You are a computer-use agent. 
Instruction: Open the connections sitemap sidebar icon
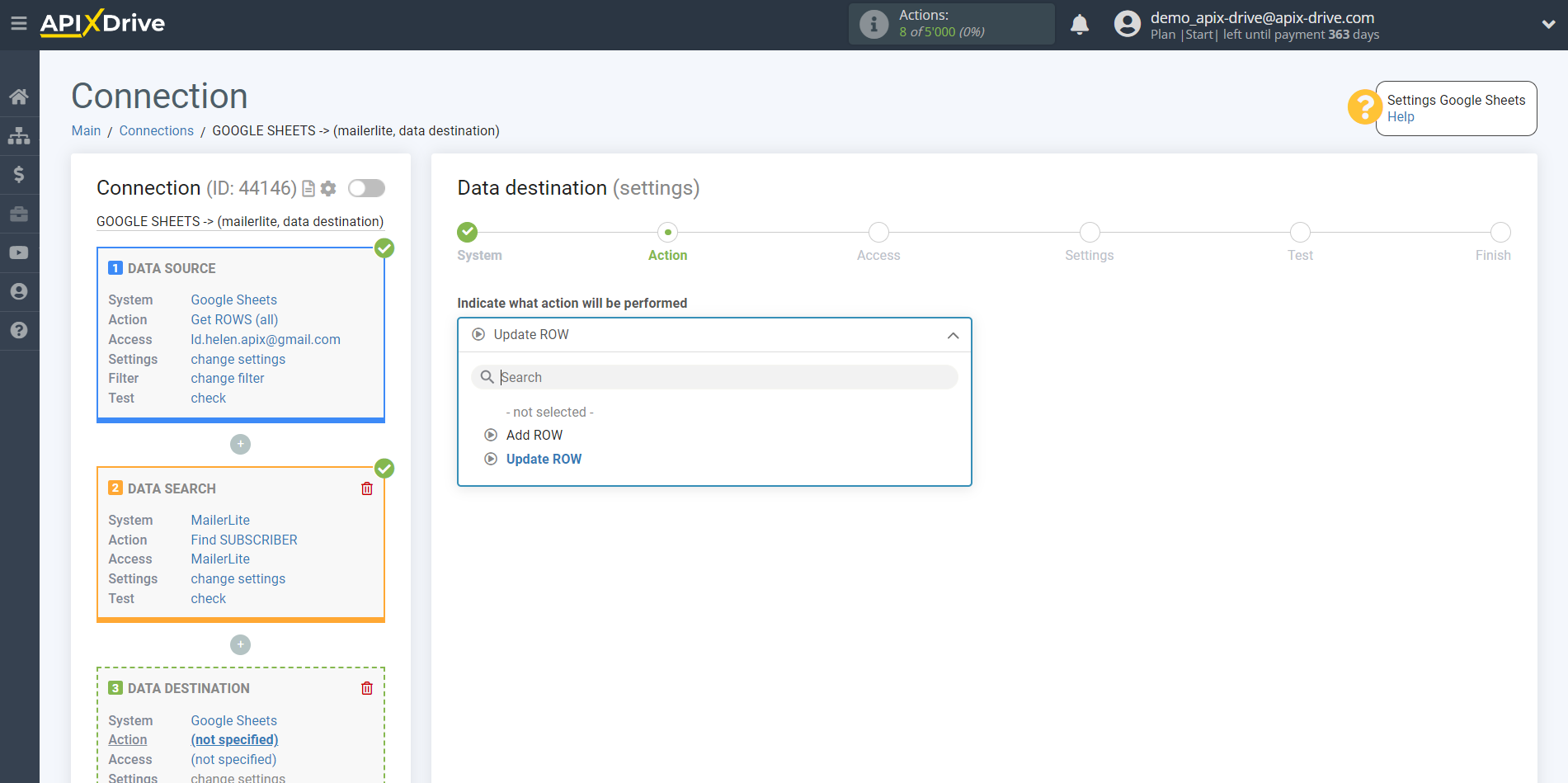point(19,135)
